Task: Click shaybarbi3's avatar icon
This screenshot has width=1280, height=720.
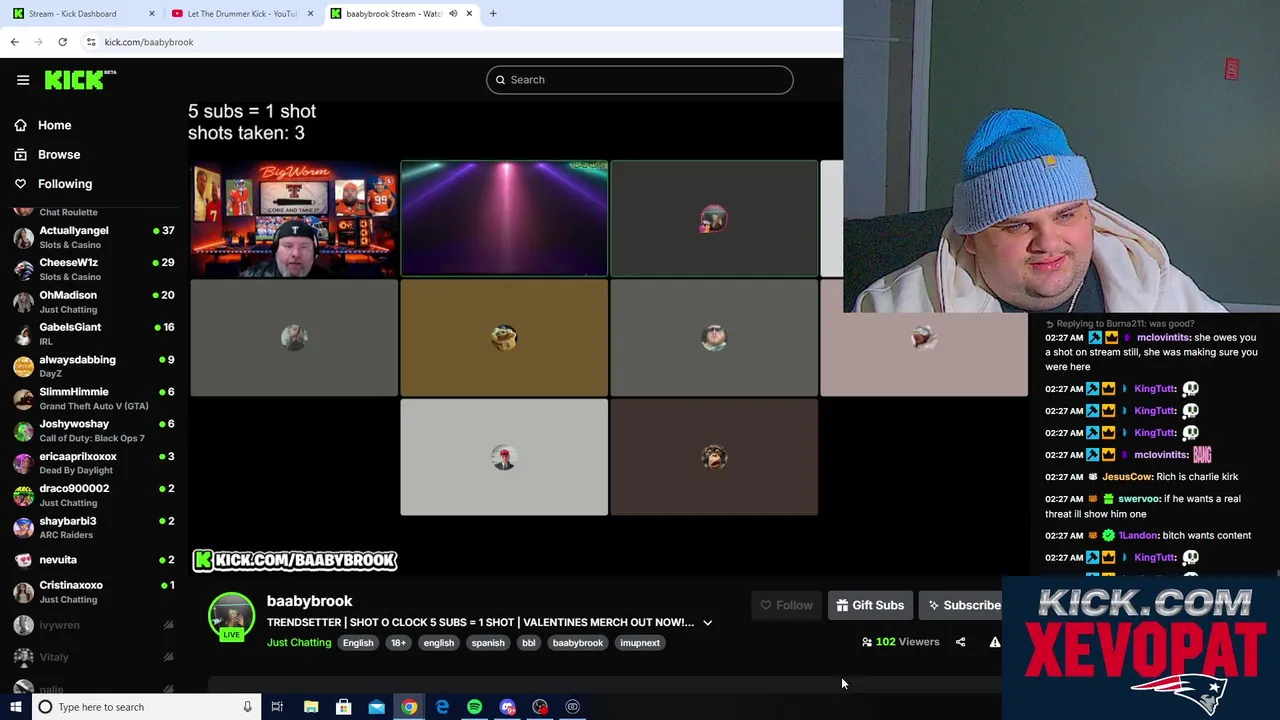Action: coord(23,528)
